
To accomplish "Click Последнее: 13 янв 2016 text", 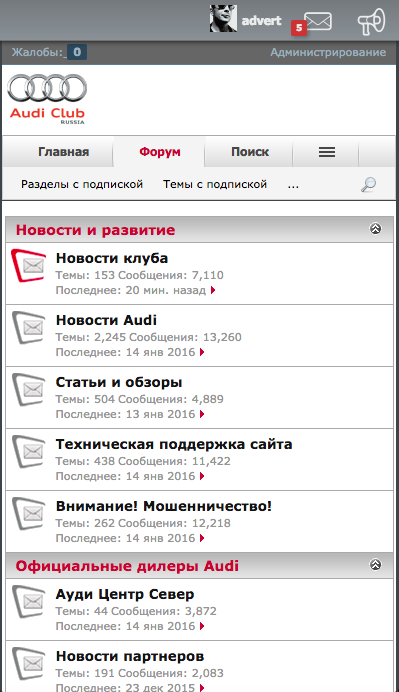I will pos(125,414).
